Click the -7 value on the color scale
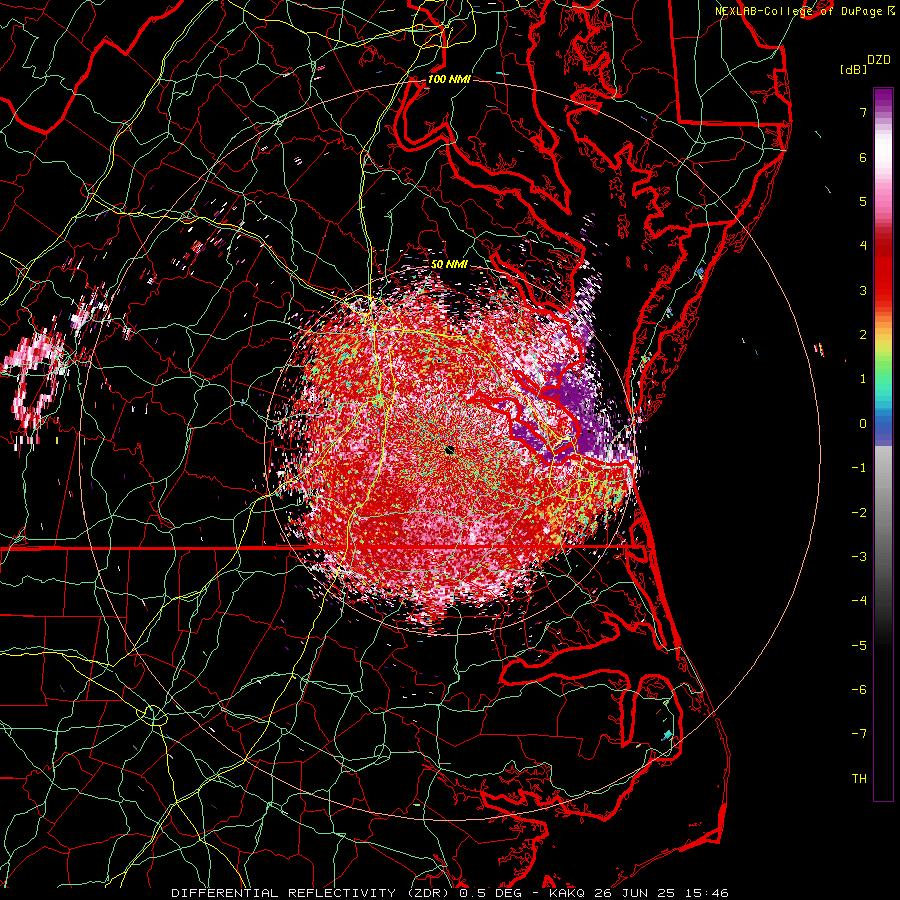The image size is (900, 900). point(859,734)
